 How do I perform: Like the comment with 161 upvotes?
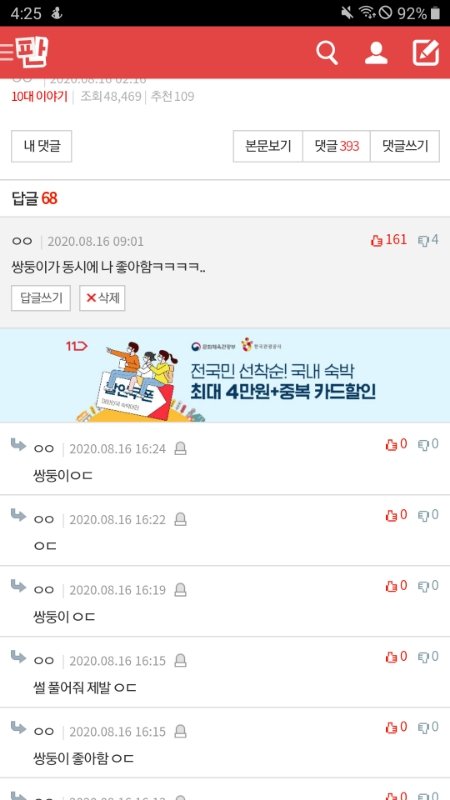pyautogui.click(x=389, y=240)
